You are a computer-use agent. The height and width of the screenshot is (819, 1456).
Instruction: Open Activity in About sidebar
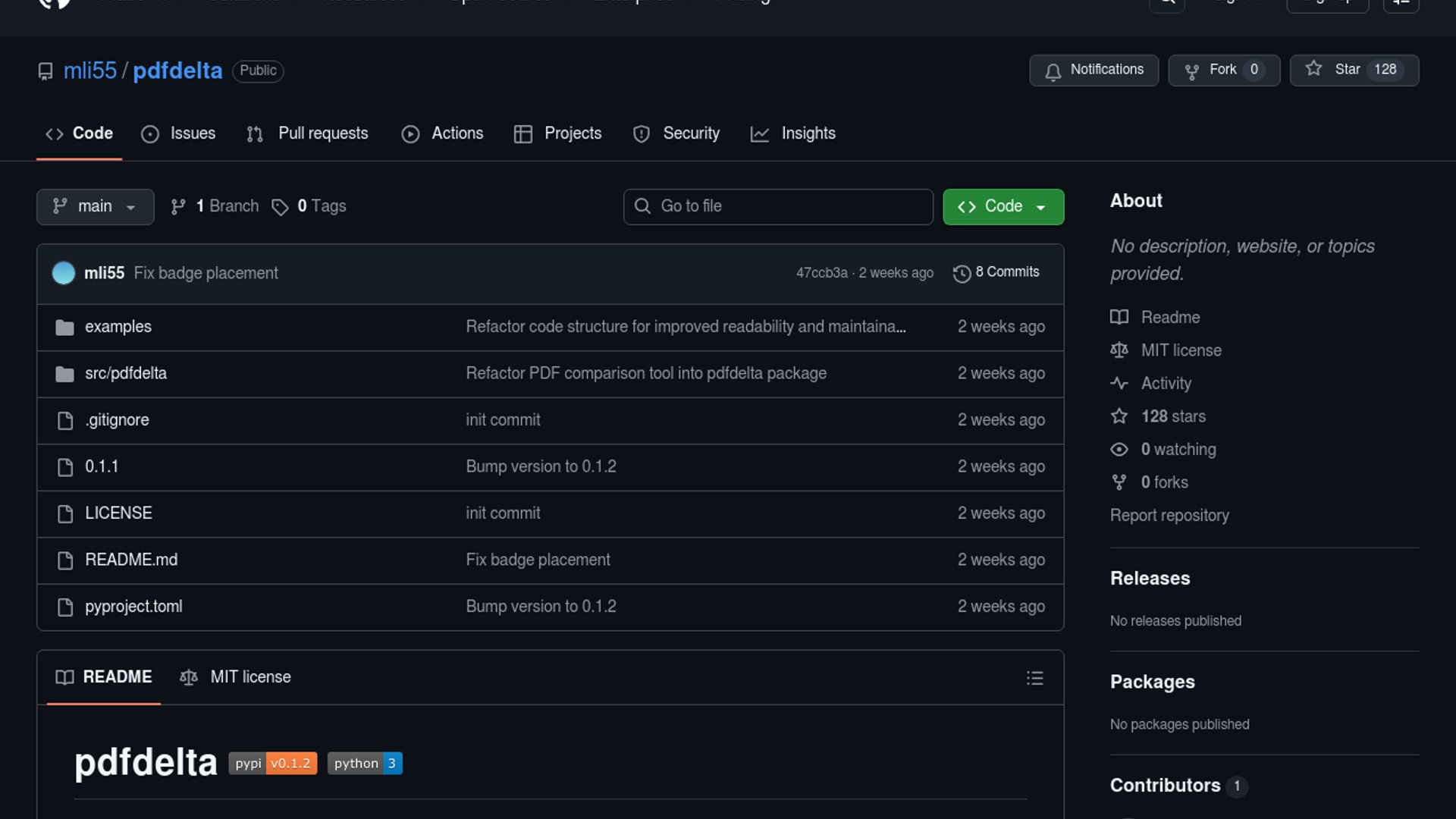coord(1166,384)
